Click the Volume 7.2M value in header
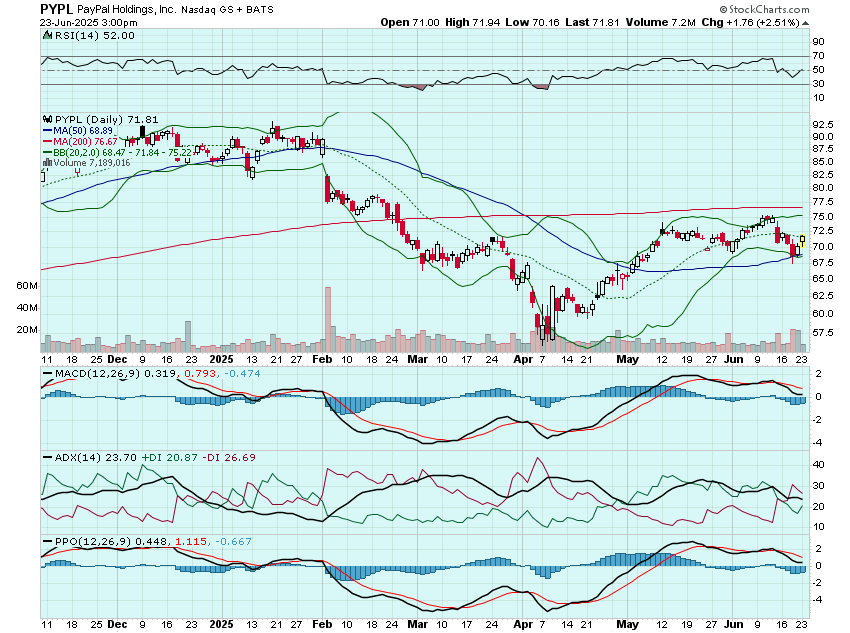This screenshot has width=850, height=633. pos(660,22)
